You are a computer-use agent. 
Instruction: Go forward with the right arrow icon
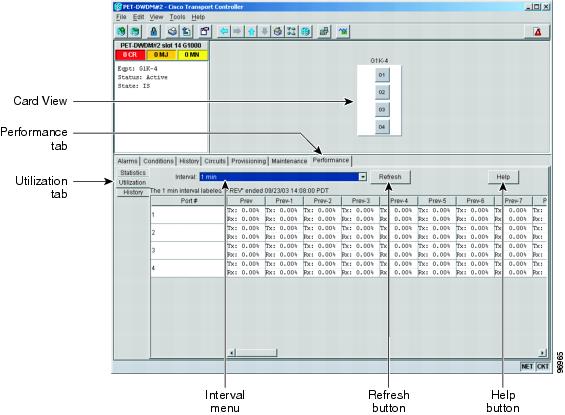click(x=237, y=31)
